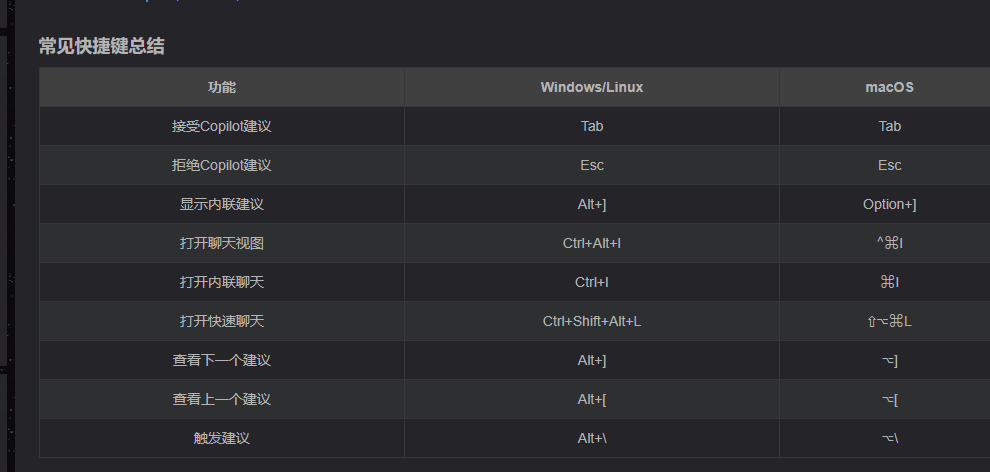
Task: Click the Option+] macOS shortcut cell
Action: [x=889, y=204]
